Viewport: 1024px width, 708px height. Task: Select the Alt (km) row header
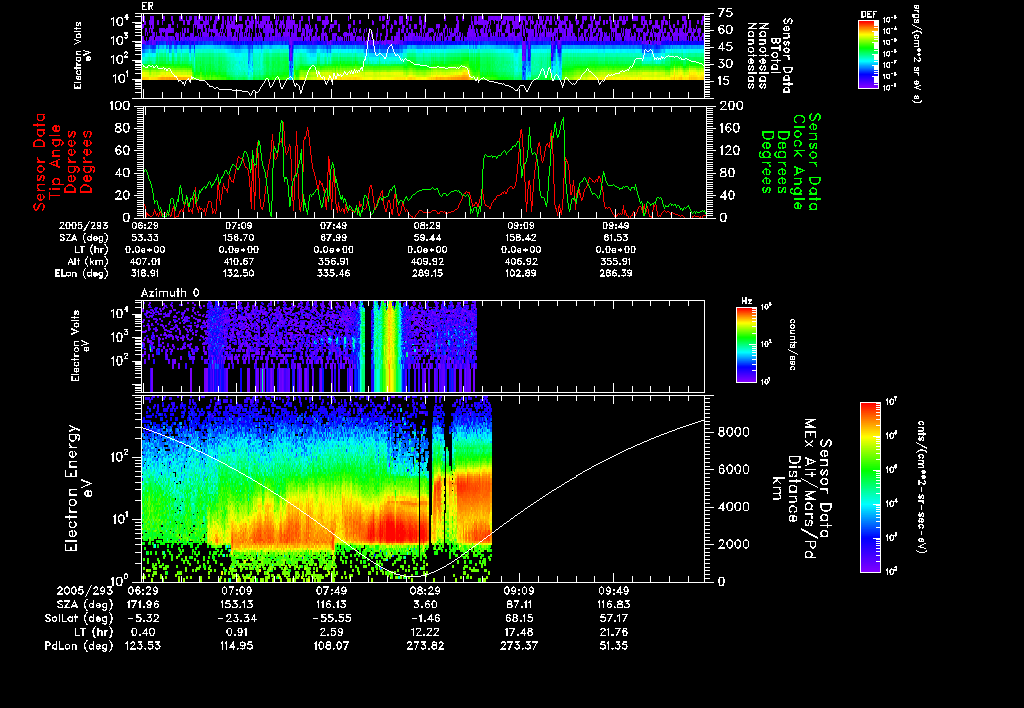tap(88, 261)
